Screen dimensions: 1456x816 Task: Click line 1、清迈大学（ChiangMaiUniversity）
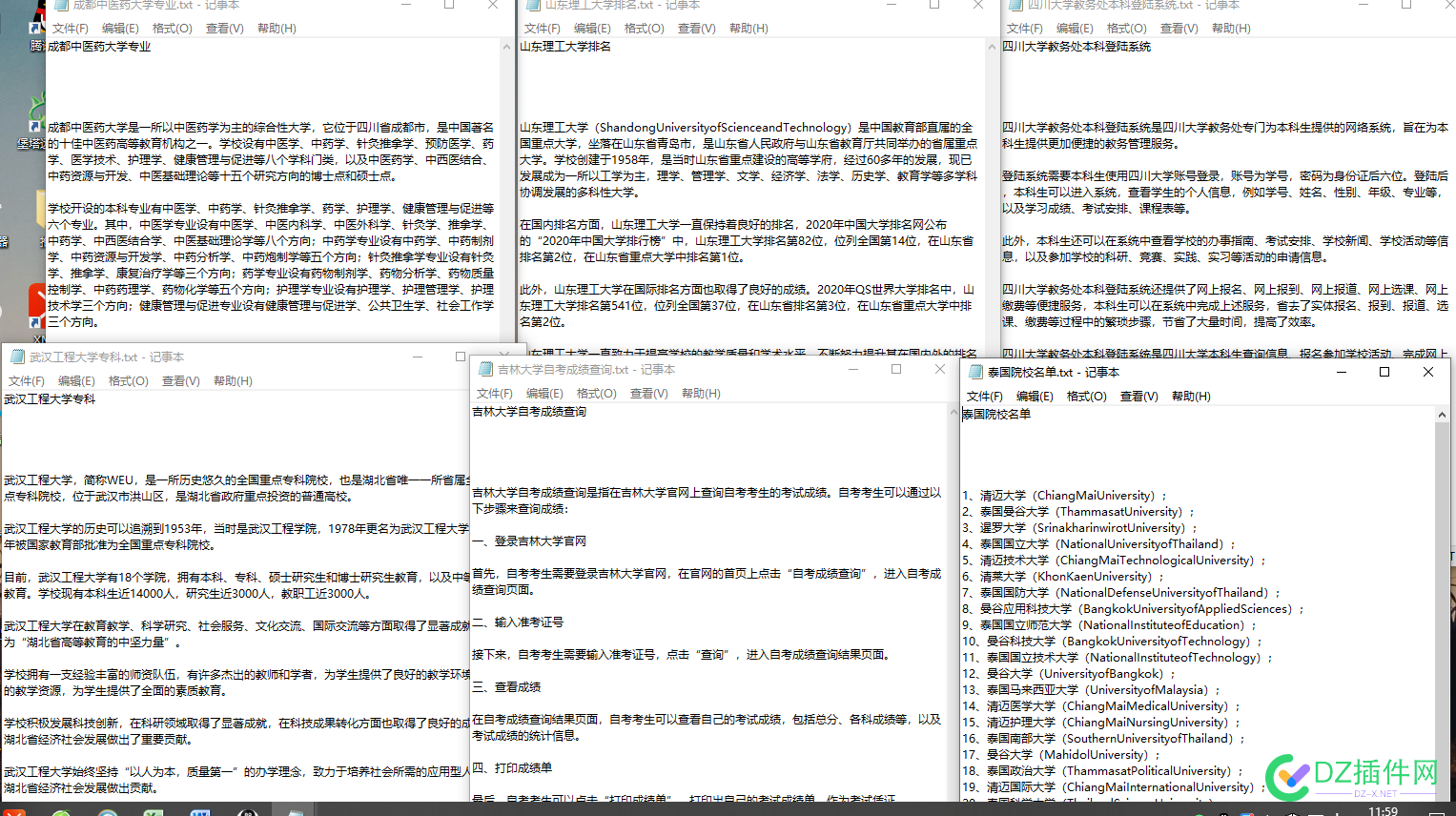tap(1065, 496)
